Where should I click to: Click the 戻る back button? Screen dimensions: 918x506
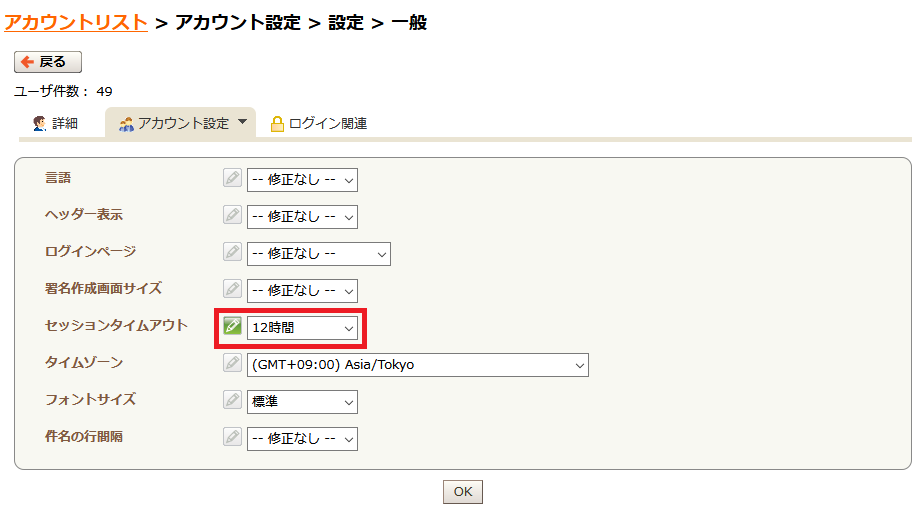pos(48,61)
